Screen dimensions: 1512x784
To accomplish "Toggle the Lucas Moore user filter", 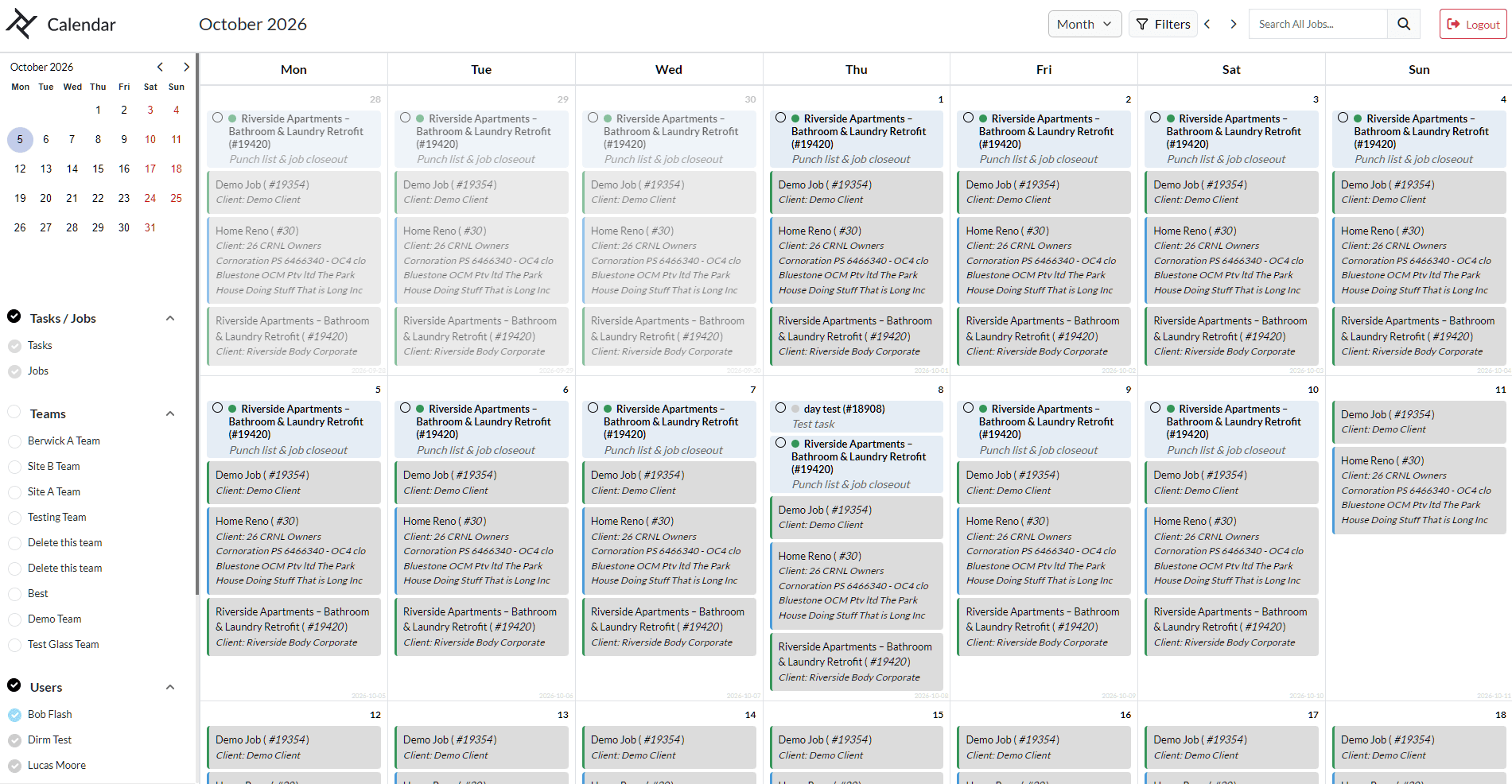I will click(x=14, y=766).
